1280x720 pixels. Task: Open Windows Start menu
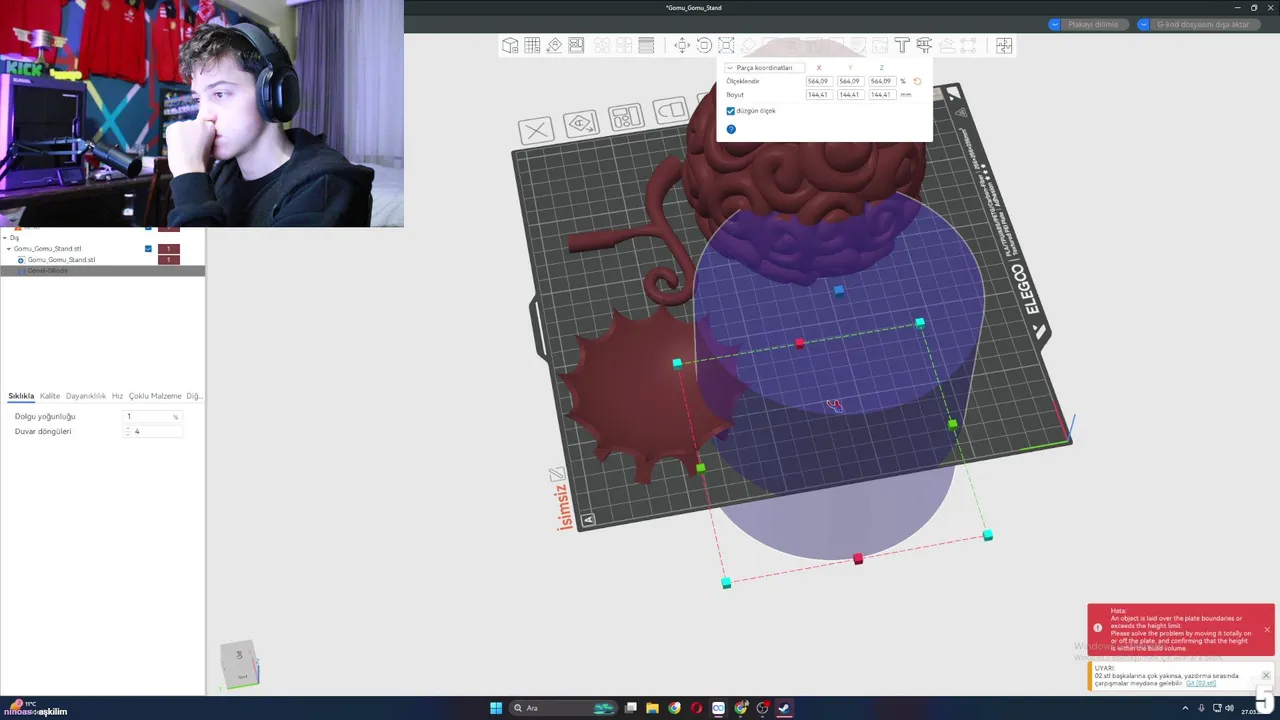click(496, 708)
